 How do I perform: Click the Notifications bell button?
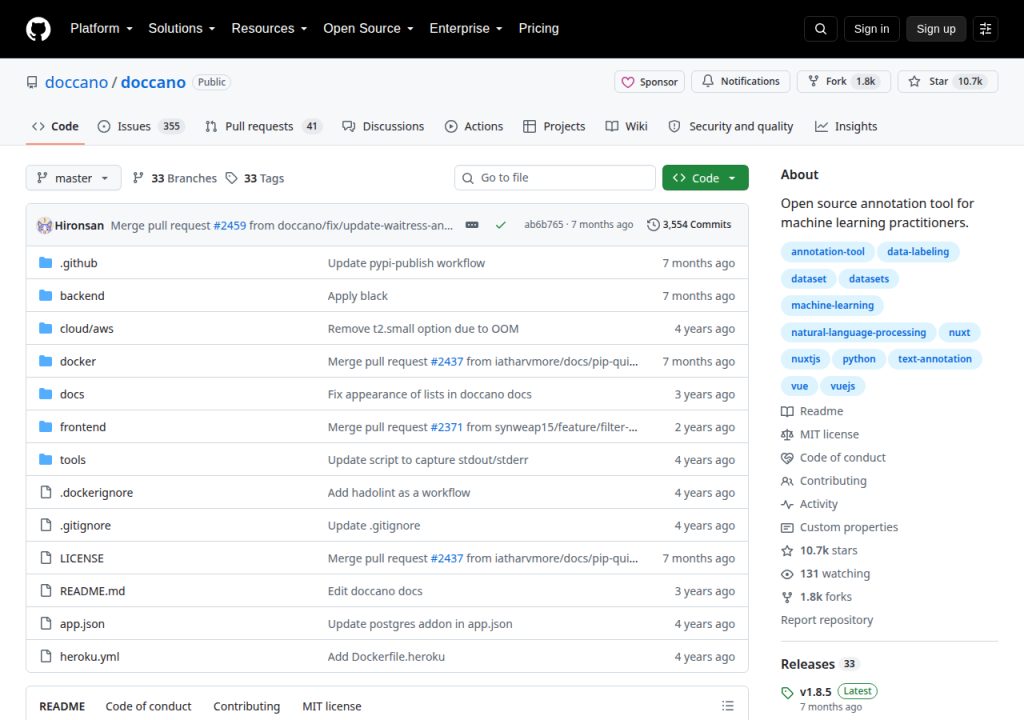pyautogui.click(x=741, y=81)
